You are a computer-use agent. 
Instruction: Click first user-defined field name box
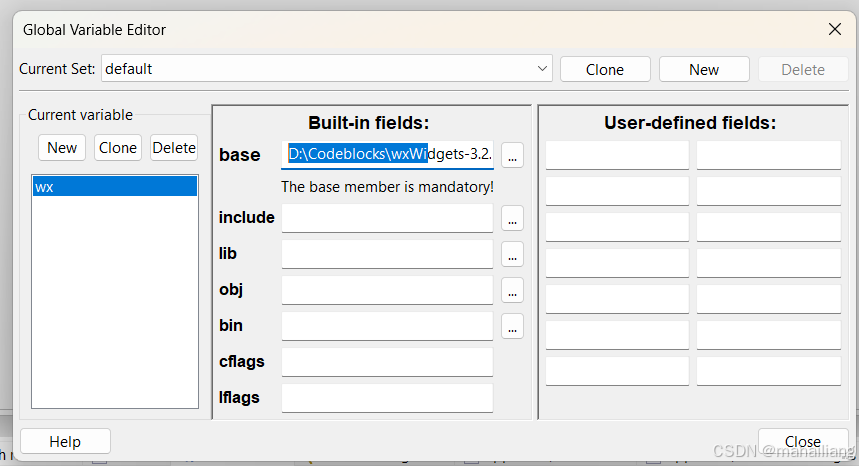617,155
